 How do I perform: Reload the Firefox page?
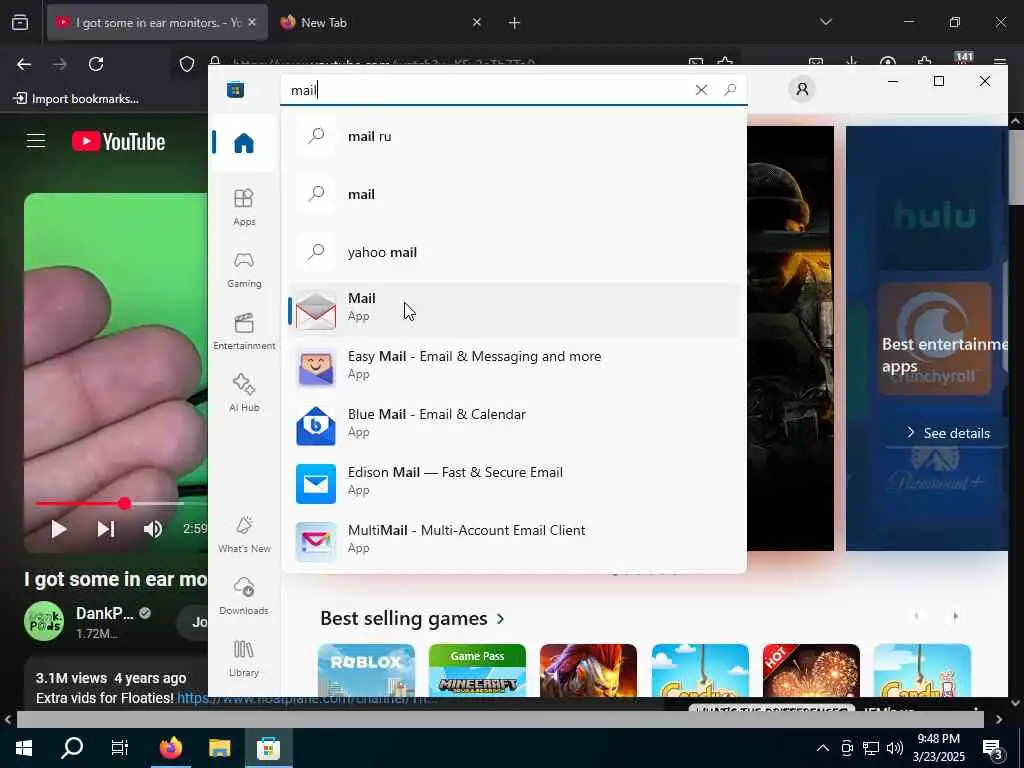[x=96, y=64]
